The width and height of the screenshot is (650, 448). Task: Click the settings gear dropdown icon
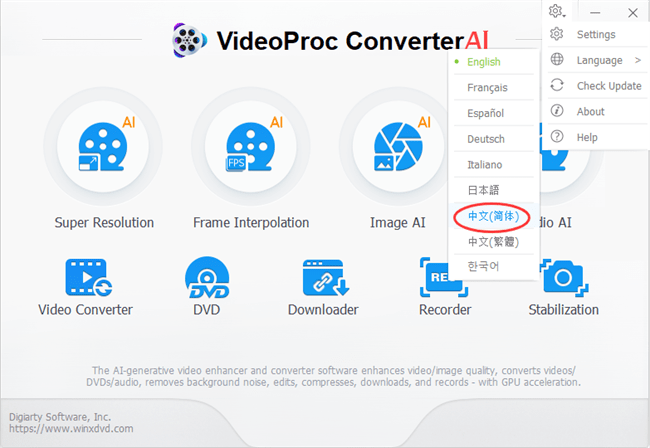tap(557, 11)
